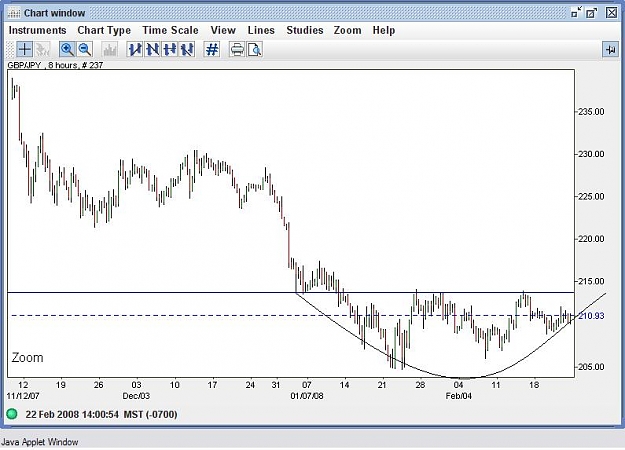Open the Chart Type menu

(104, 30)
